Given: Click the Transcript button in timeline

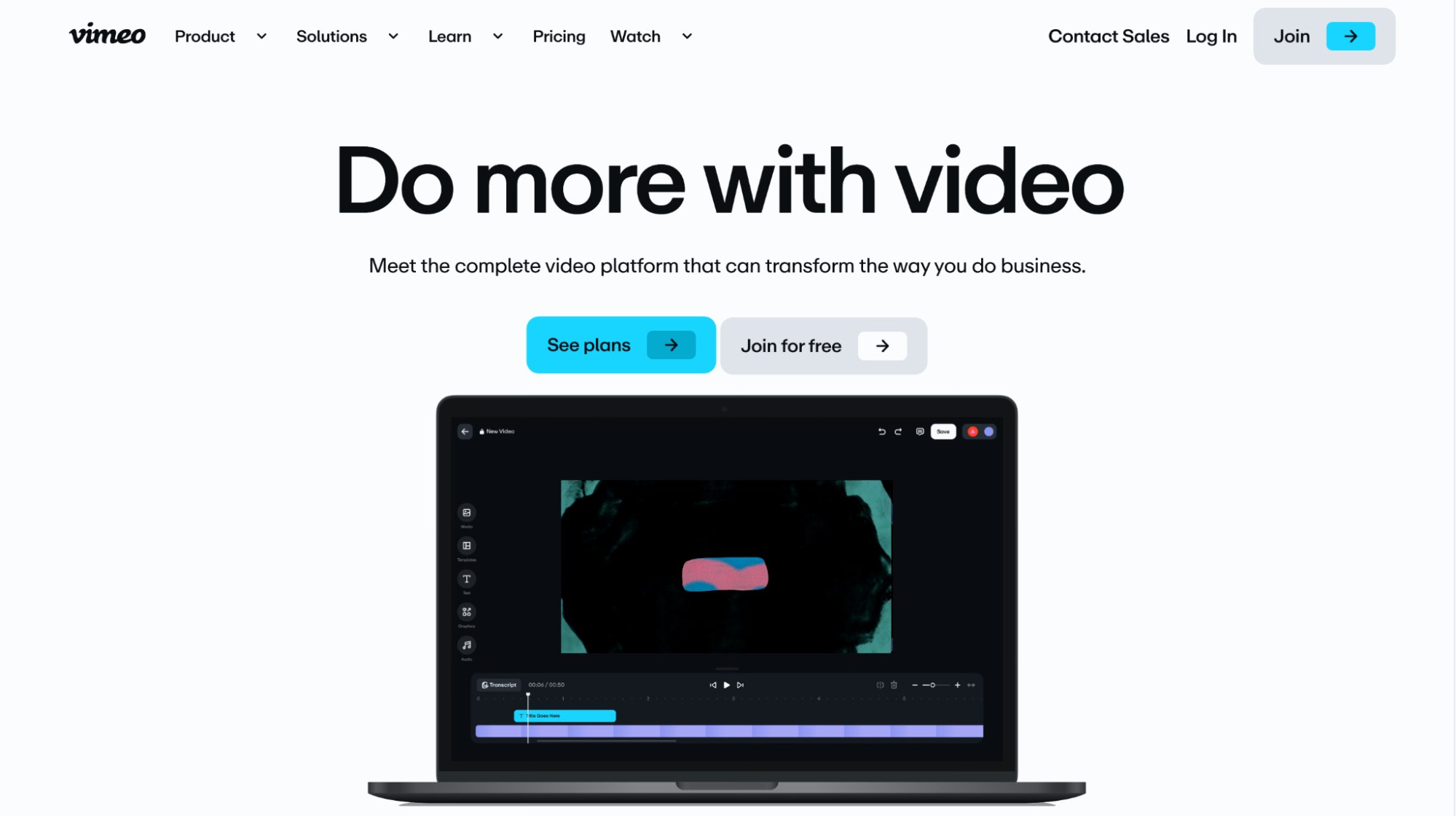Looking at the screenshot, I should (497, 684).
